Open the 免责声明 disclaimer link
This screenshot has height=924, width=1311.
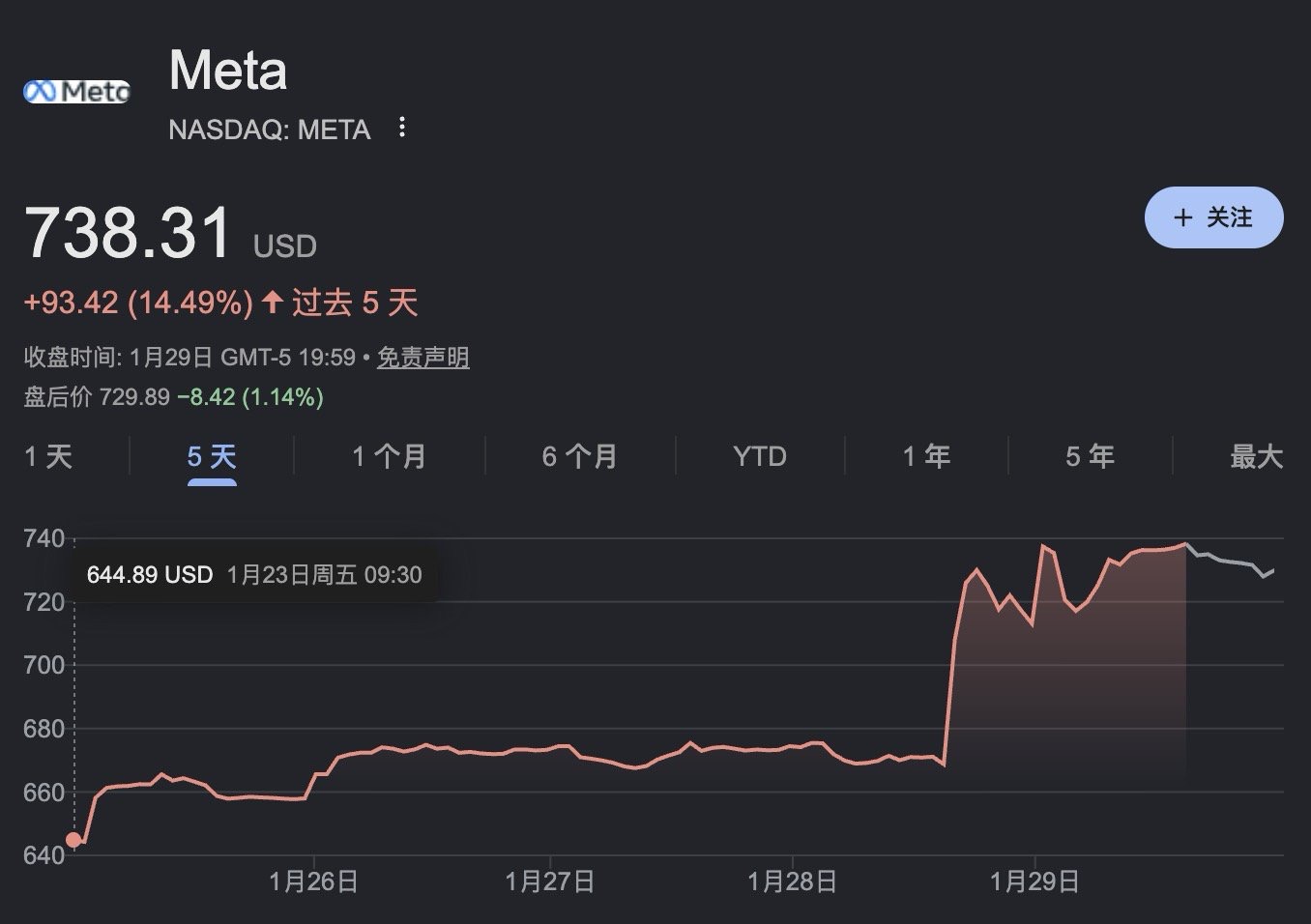tap(422, 358)
